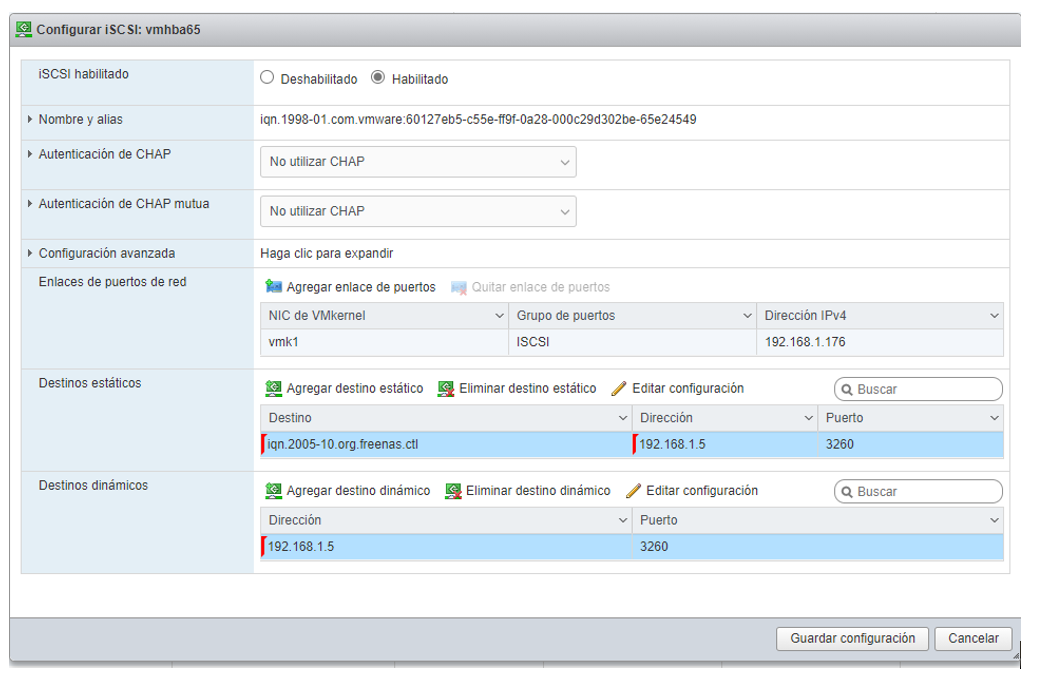Open Destino column menu arrow
The image size is (1044, 683).
pyautogui.click(x=623, y=418)
